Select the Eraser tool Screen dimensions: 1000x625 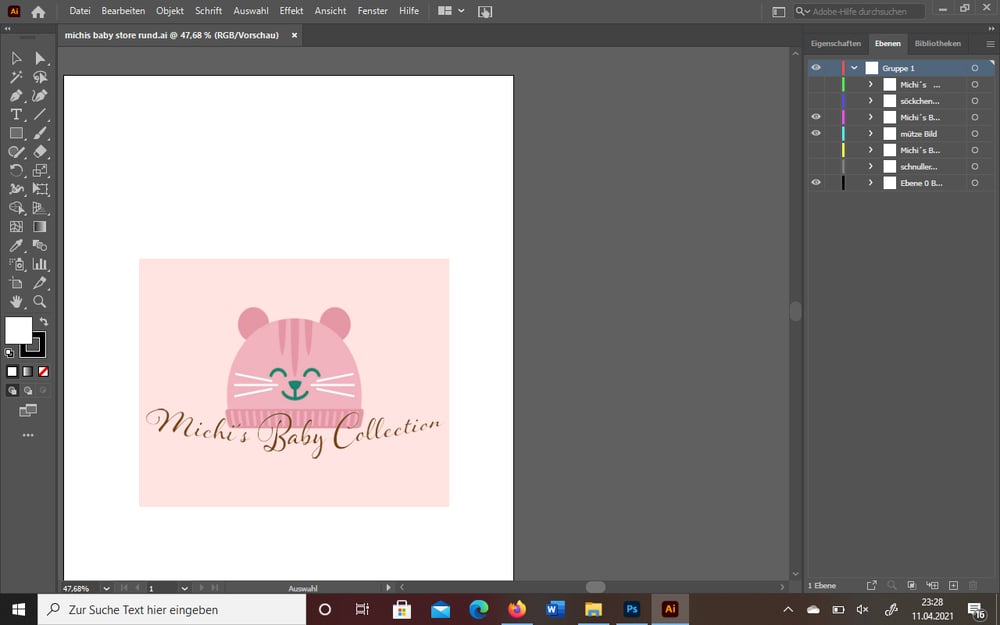[x=40, y=152]
